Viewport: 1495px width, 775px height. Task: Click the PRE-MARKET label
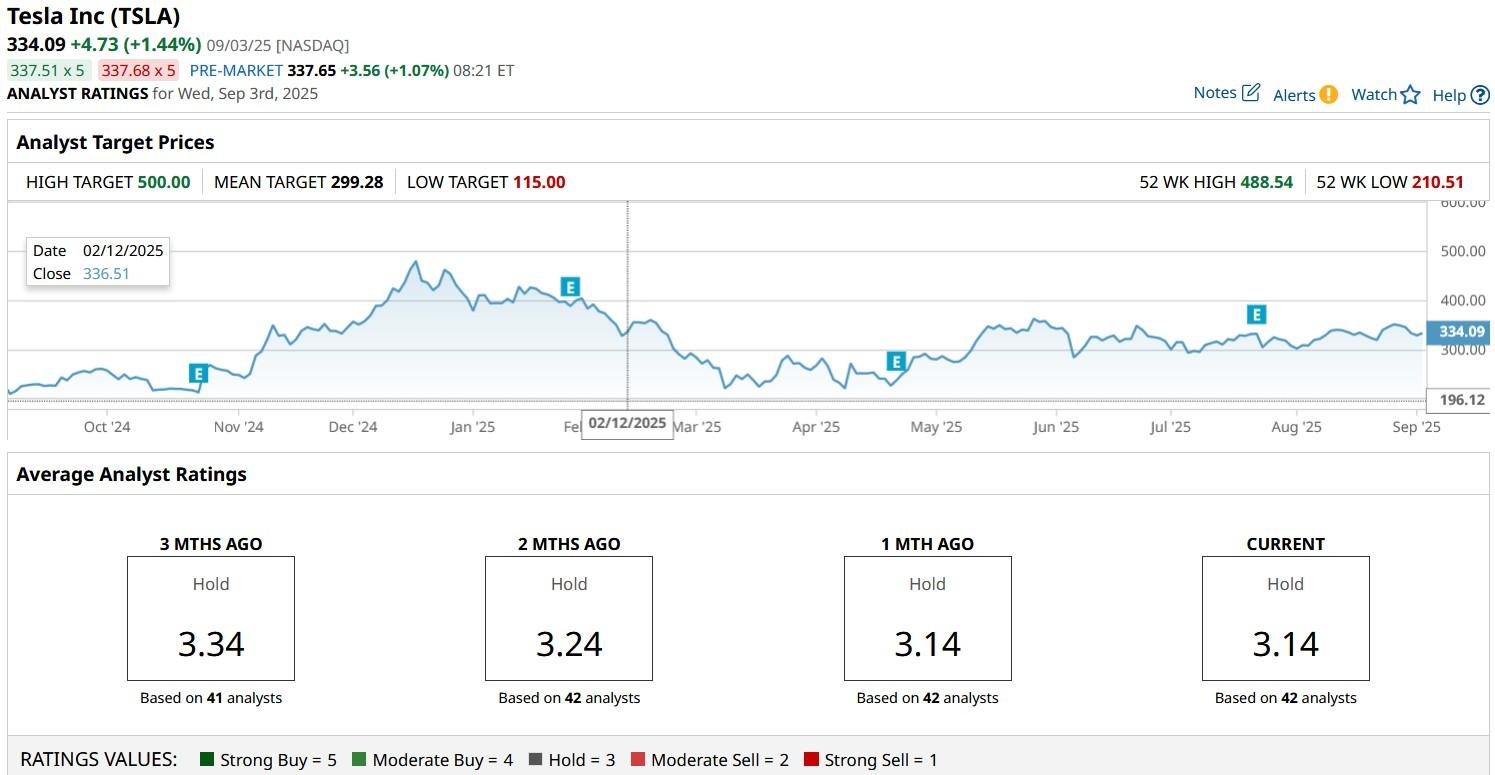point(236,70)
